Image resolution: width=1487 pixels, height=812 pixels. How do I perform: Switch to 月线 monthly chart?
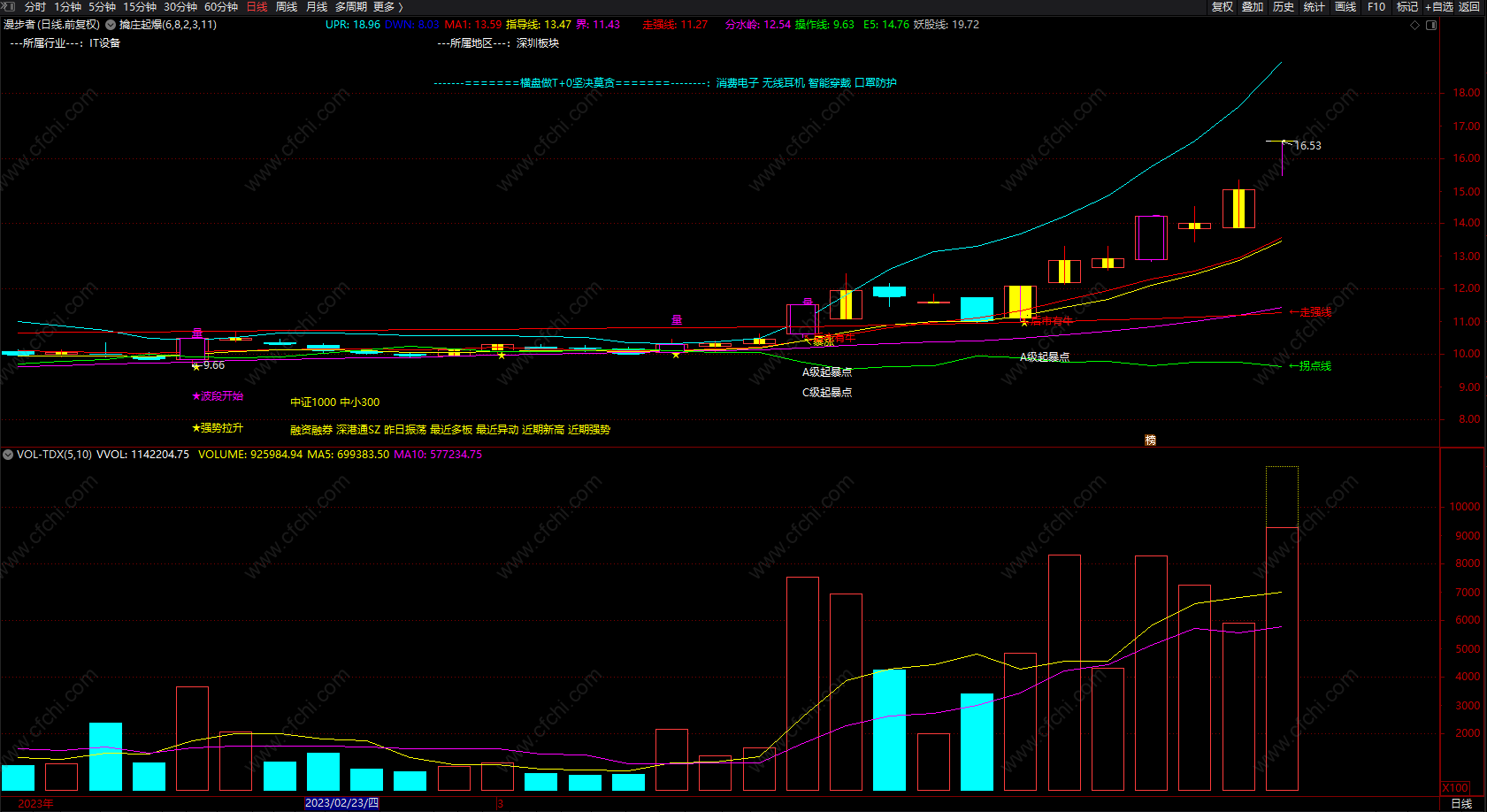click(317, 7)
